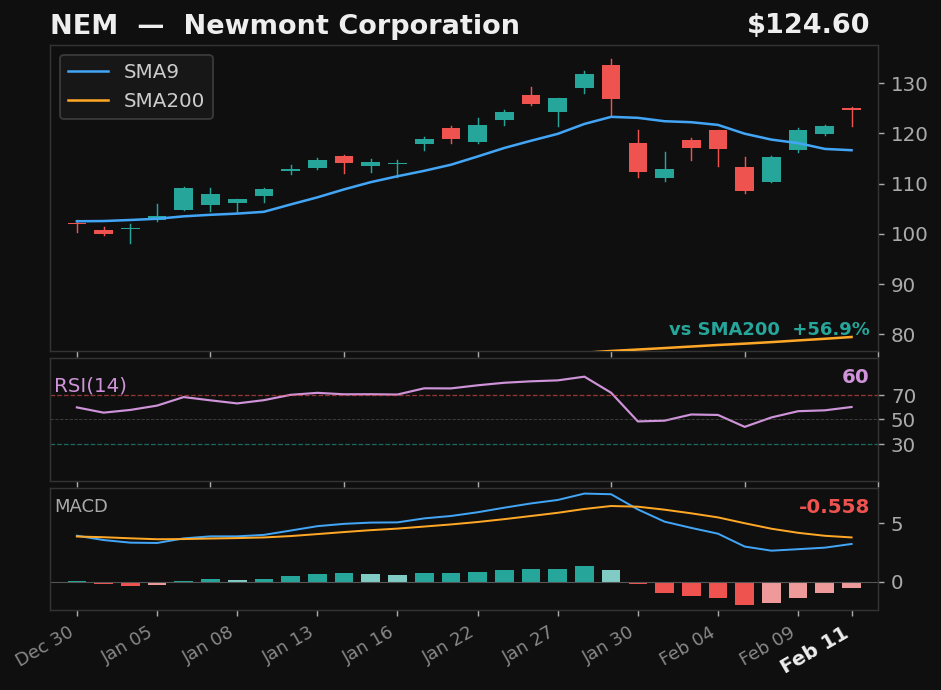The width and height of the screenshot is (941, 690).
Task: Click the RSI 50 axis tick label
Action: [x=903, y=421]
